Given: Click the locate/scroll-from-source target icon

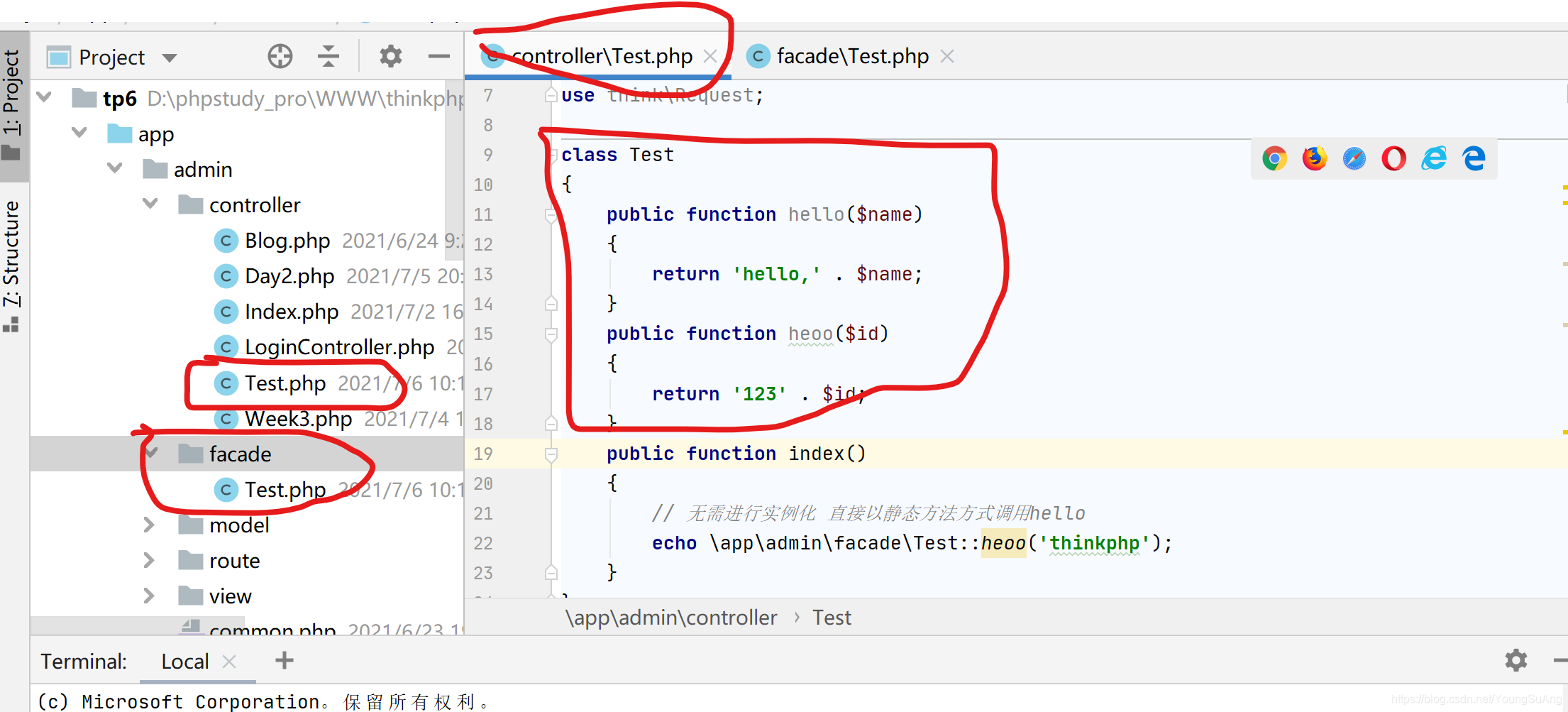Looking at the screenshot, I should pos(280,56).
